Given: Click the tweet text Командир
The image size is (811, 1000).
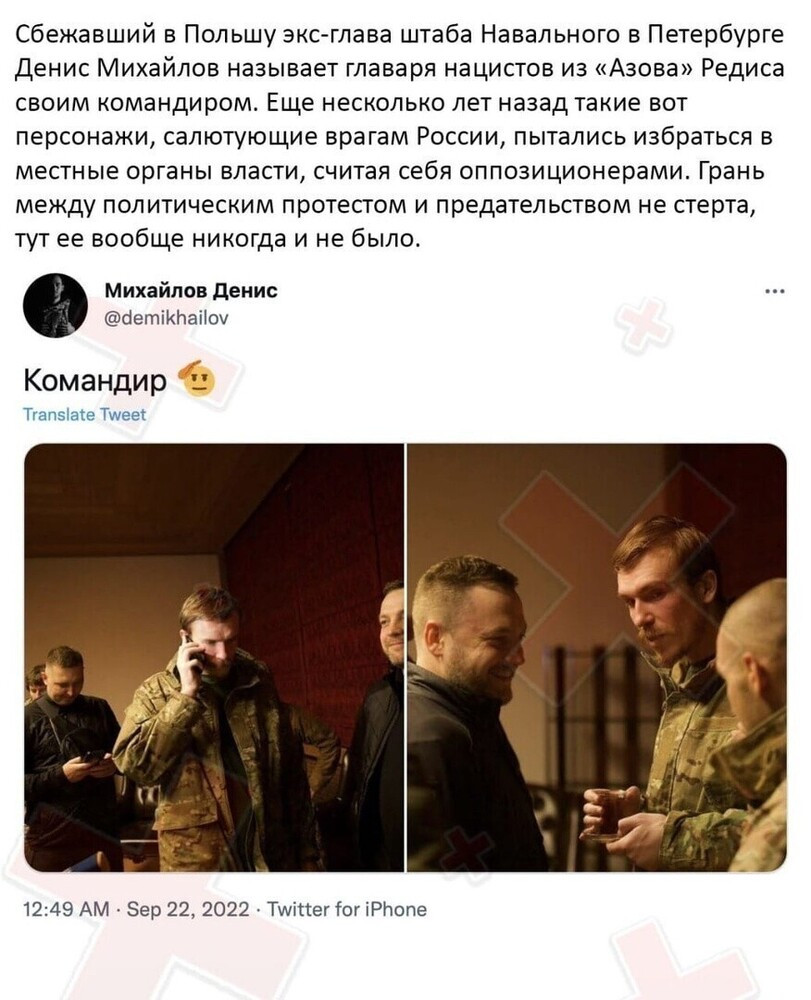Looking at the screenshot, I should (x=94, y=380).
